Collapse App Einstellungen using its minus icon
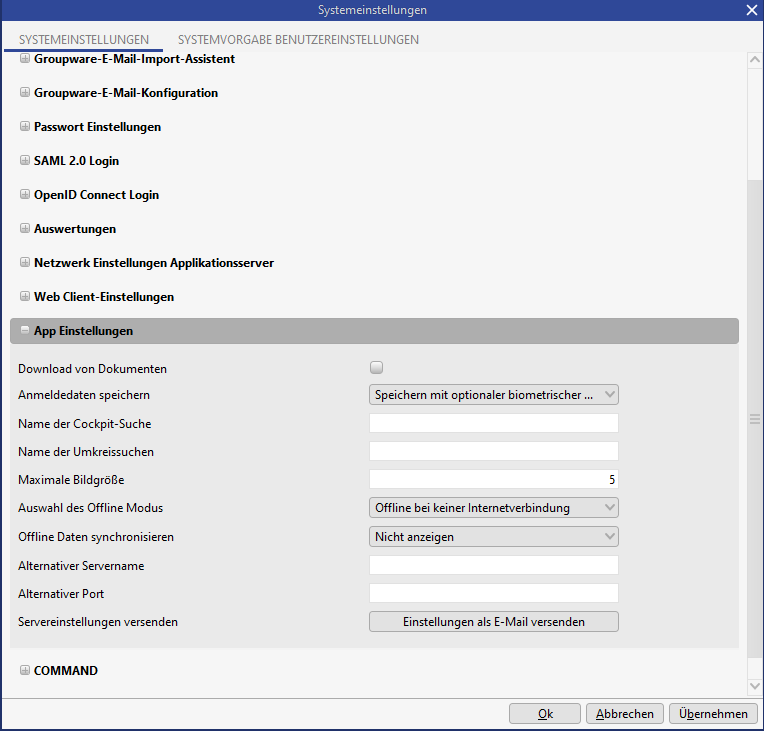764x731 pixels. point(25,331)
